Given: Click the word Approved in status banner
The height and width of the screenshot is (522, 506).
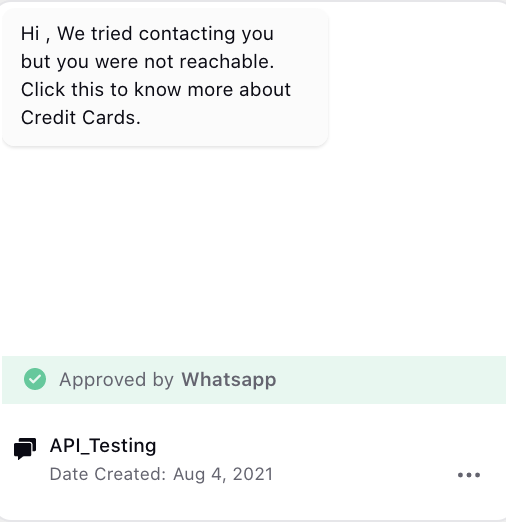Looking at the screenshot, I should [x=103, y=380].
